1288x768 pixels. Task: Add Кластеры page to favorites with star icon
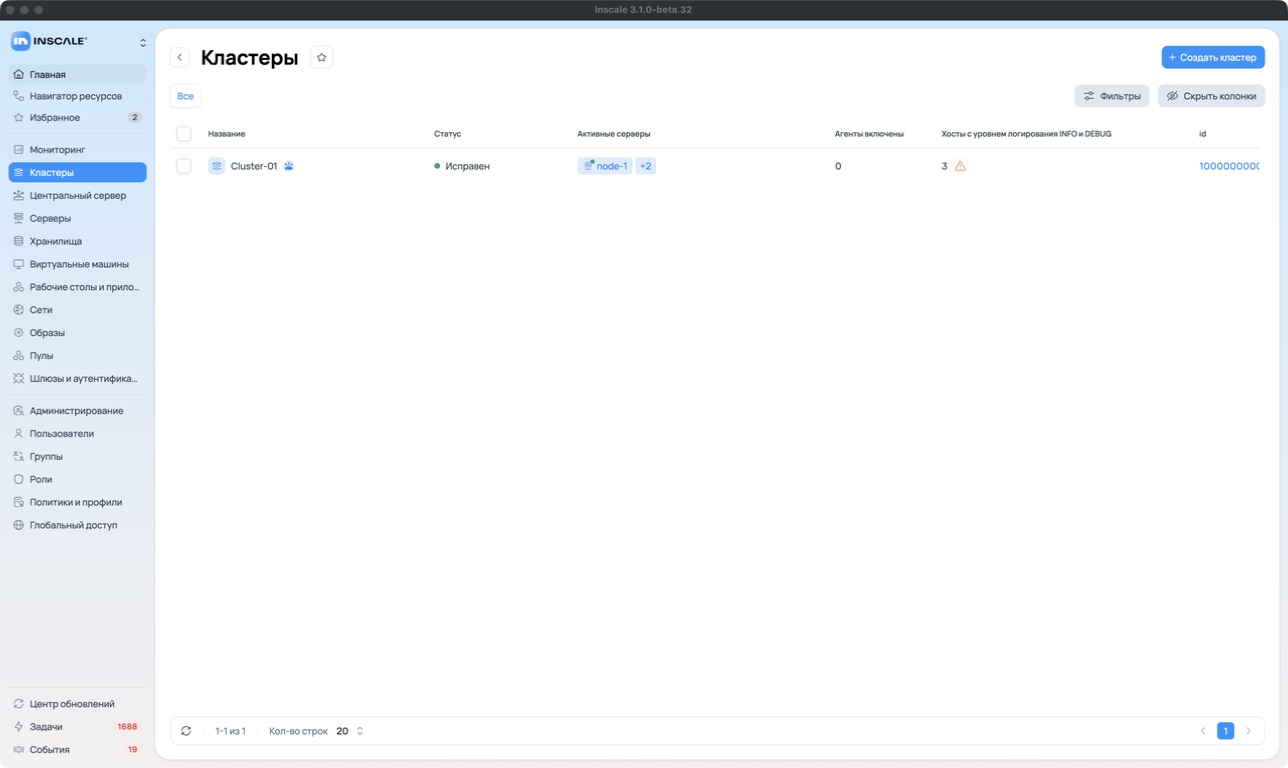pos(321,58)
